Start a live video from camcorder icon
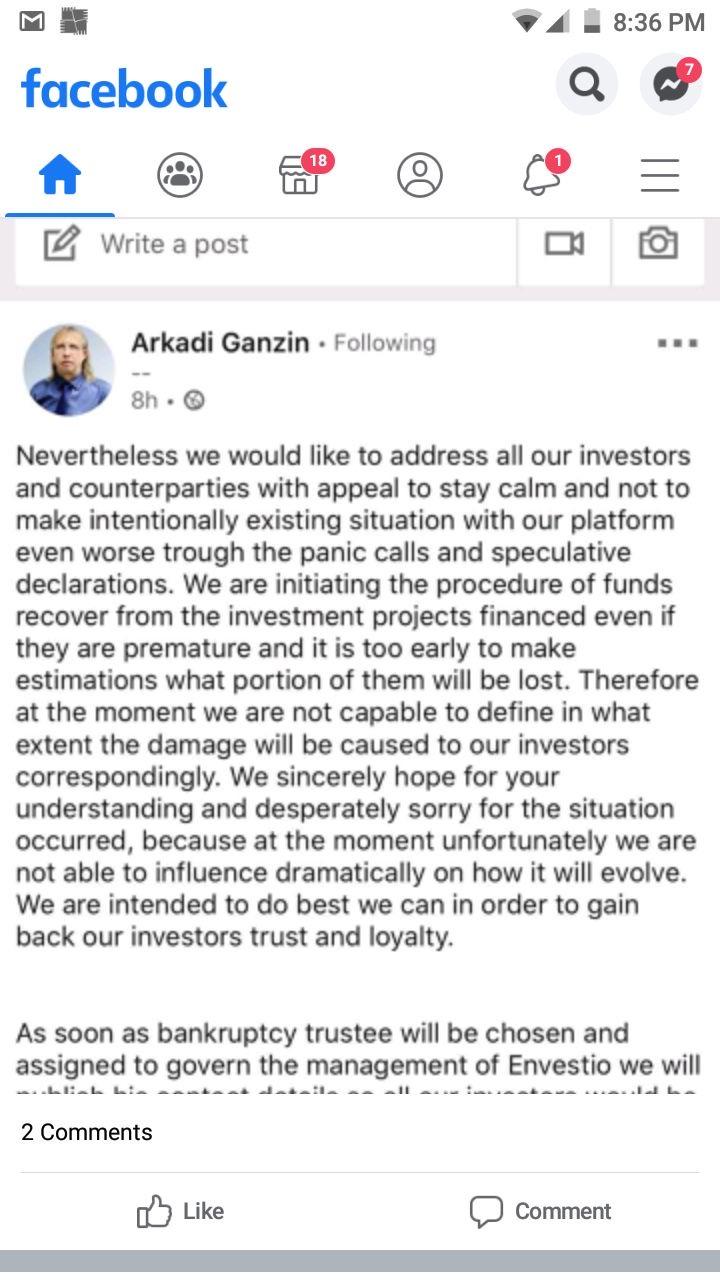720x1280 pixels. (x=564, y=244)
